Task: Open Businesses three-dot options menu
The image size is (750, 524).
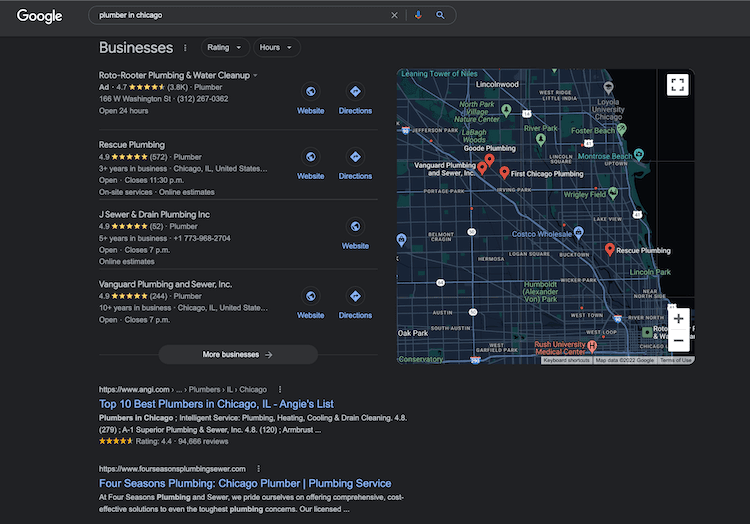Action: coord(185,48)
